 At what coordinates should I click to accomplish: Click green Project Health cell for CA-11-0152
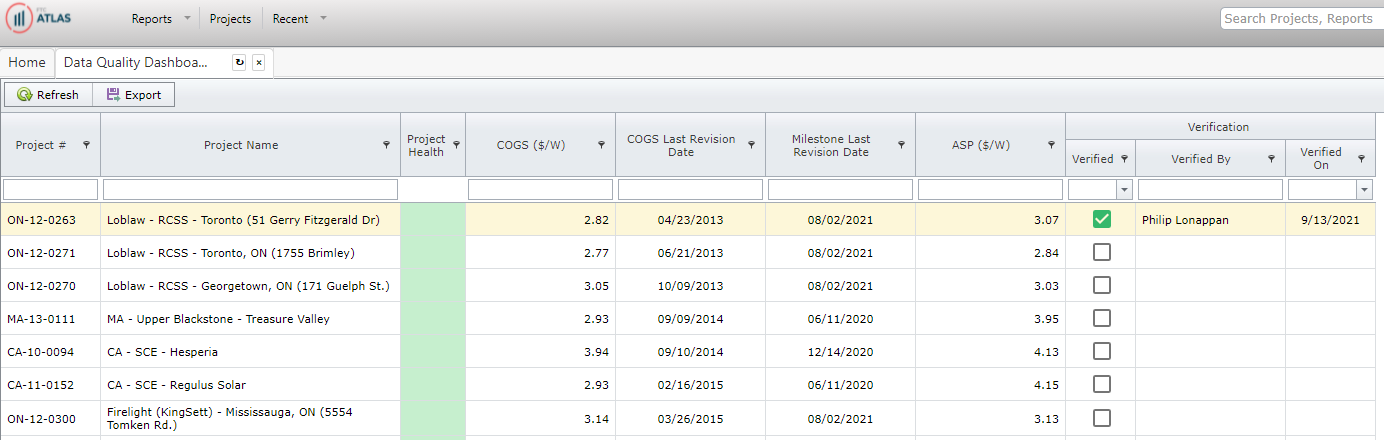pos(433,384)
